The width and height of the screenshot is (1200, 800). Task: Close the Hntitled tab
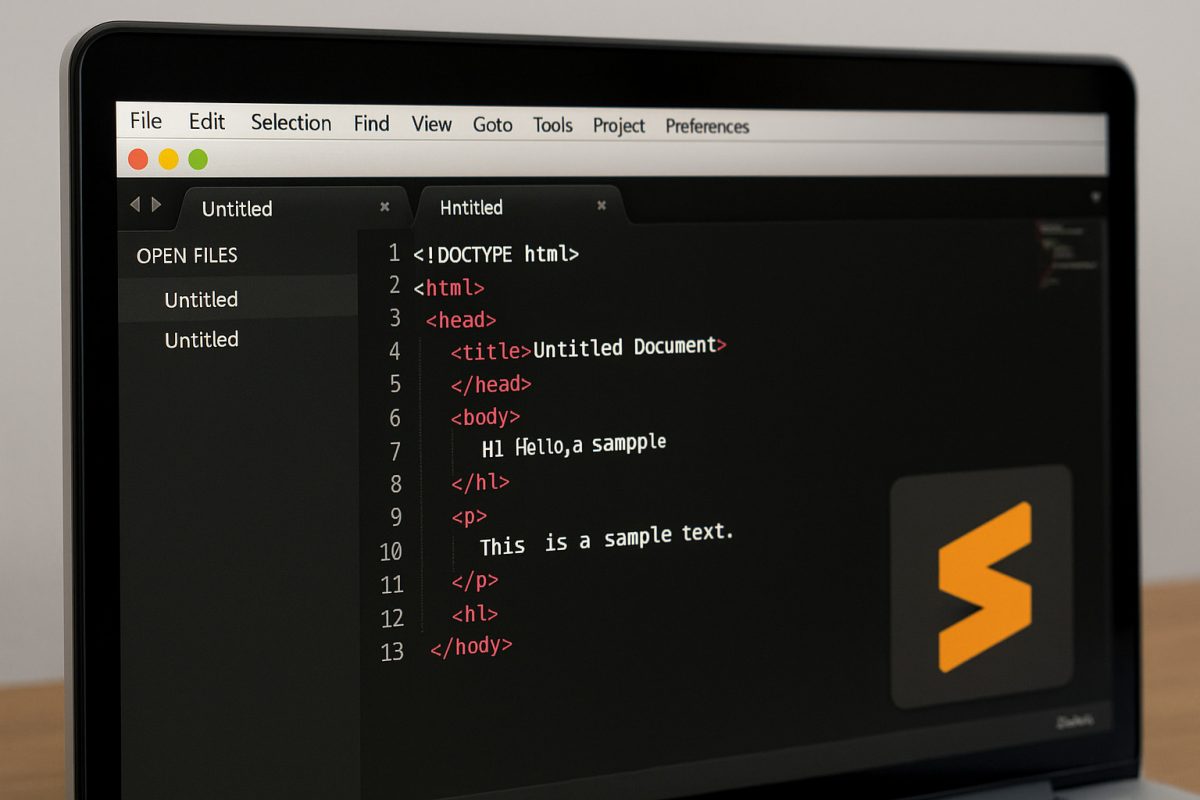pos(602,206)
